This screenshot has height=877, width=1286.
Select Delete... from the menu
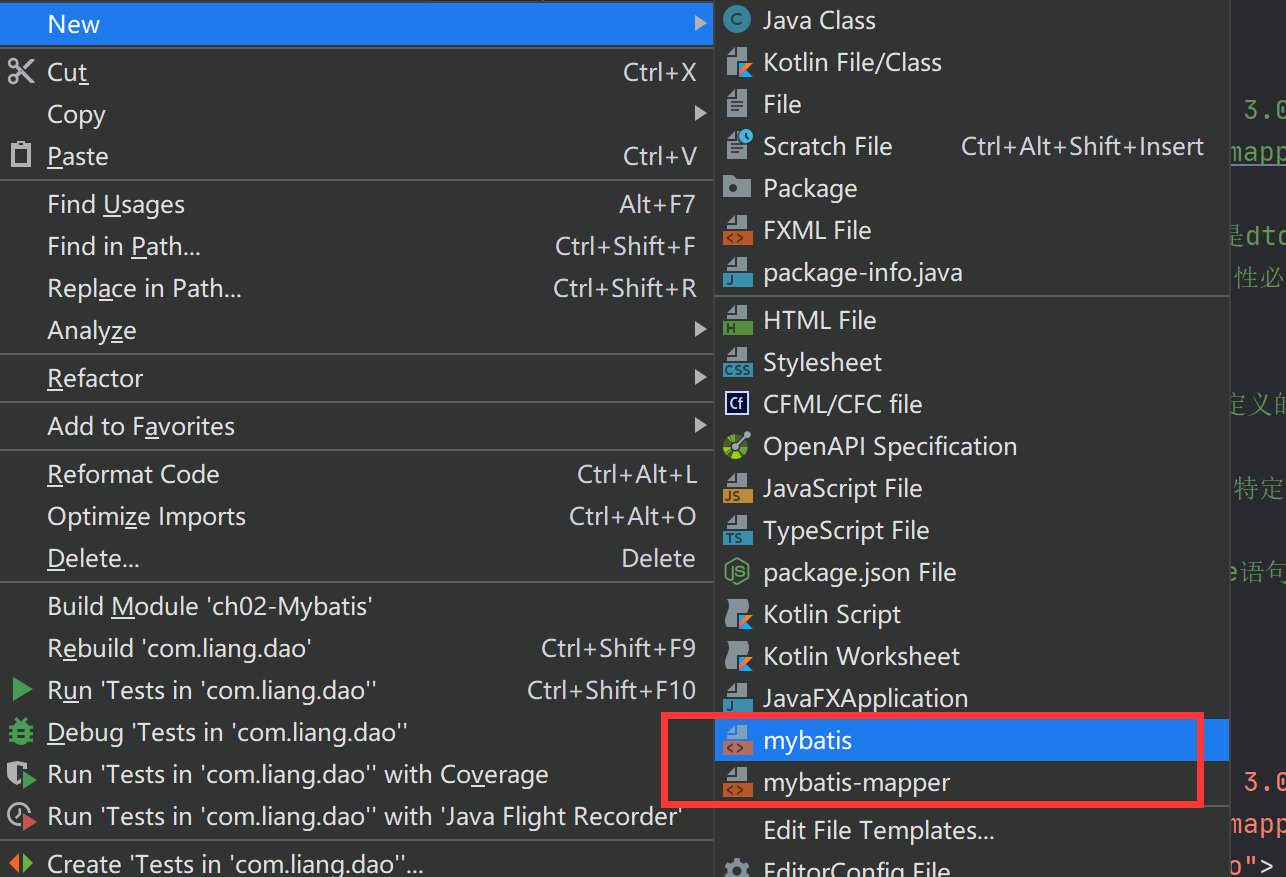pos(357,558)
